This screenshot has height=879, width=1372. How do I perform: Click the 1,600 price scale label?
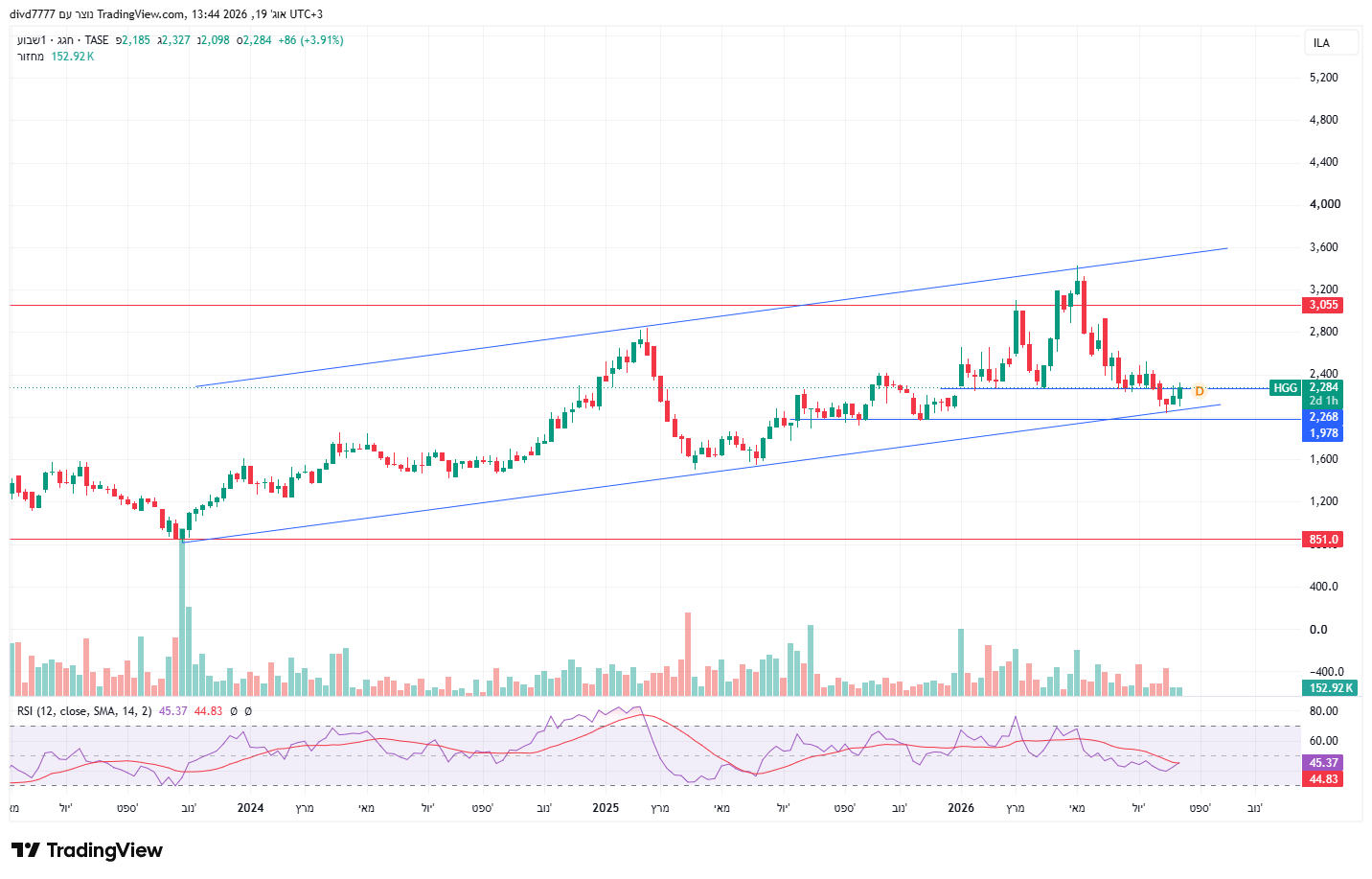coord(1323,459)
